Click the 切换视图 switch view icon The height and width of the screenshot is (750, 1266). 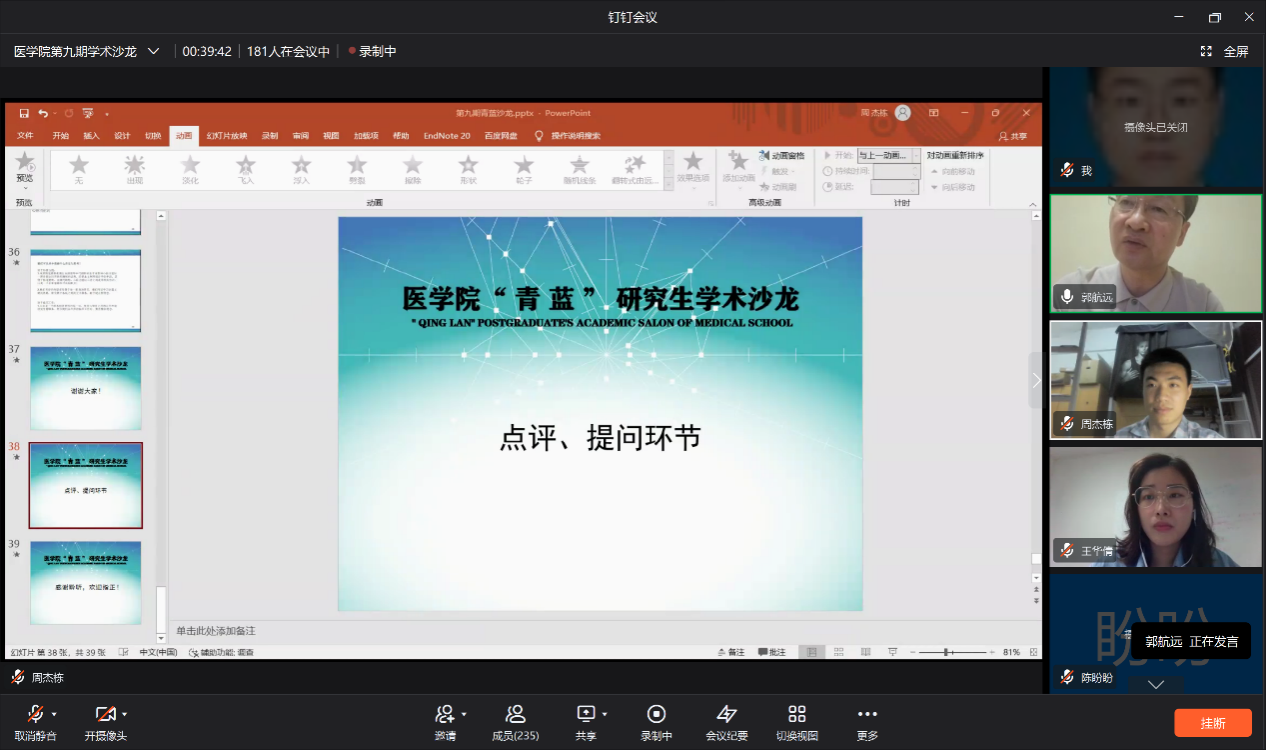797,714
